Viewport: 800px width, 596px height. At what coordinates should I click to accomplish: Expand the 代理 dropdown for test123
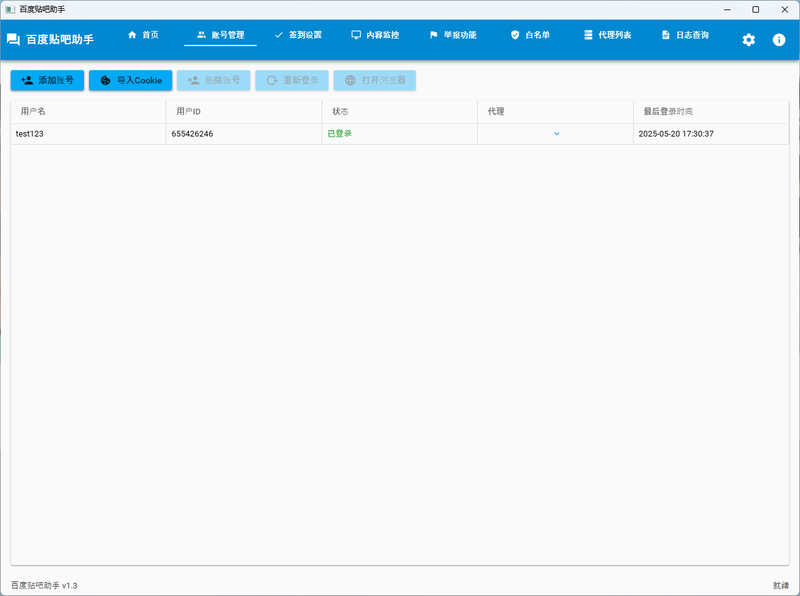556,134
